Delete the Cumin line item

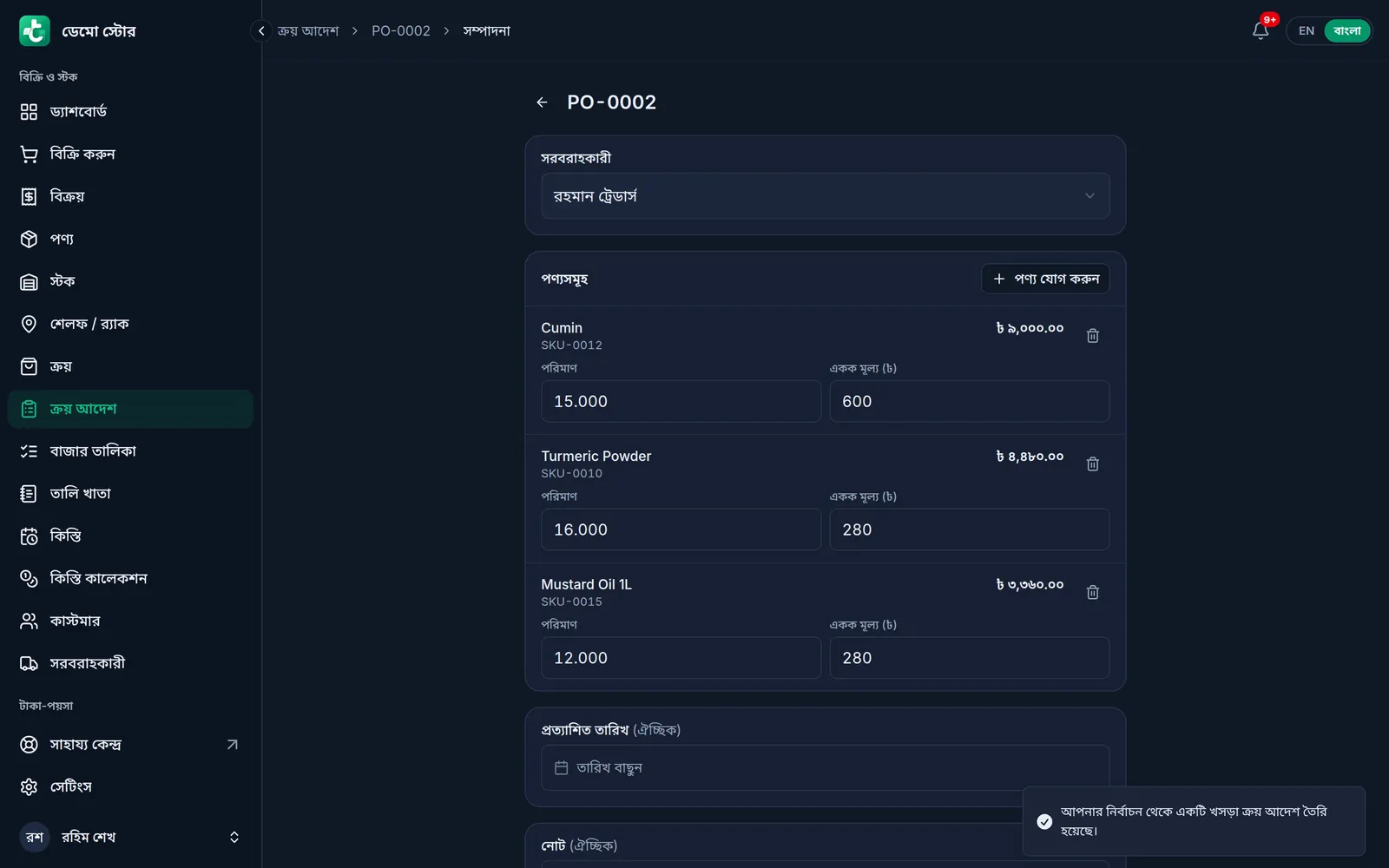(1092, 335)
